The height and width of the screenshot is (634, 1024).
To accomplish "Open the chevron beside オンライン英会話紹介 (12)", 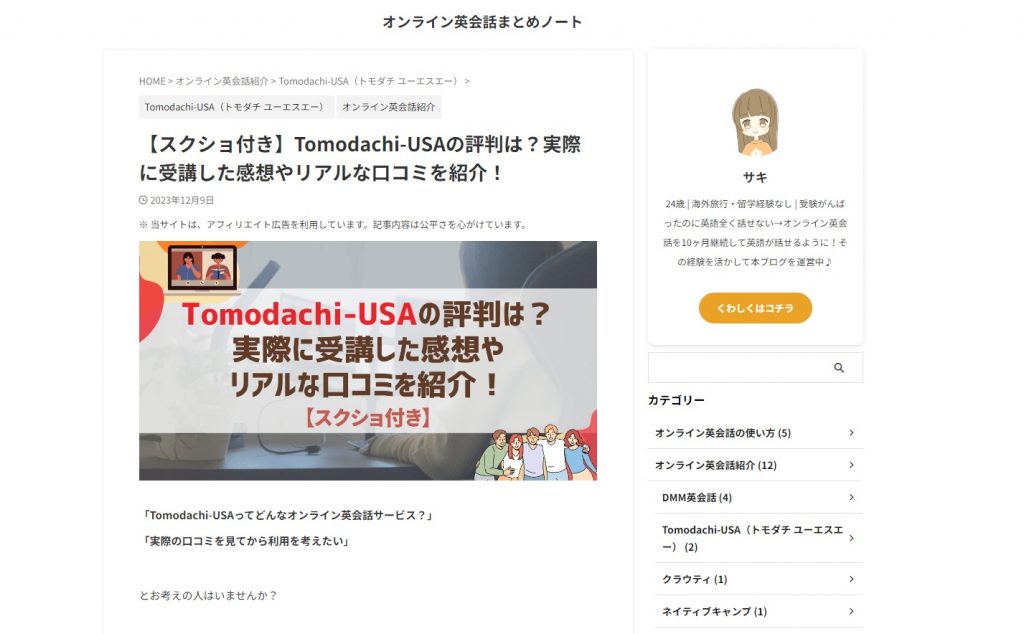I will point(851,465).
